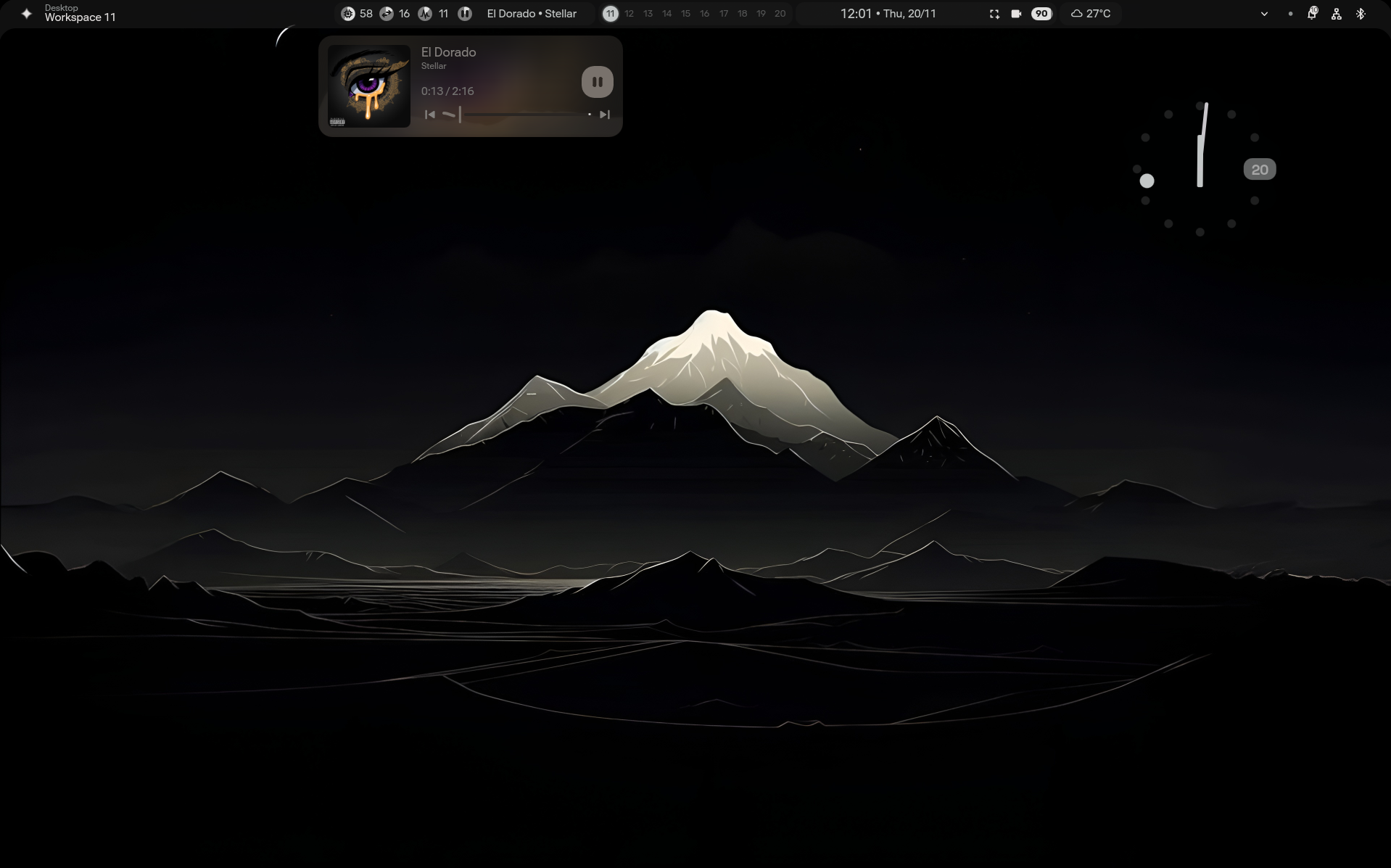Click the system activity icon showing 11
Viewport: 1391px width, 868px height.
coord(432,13)
